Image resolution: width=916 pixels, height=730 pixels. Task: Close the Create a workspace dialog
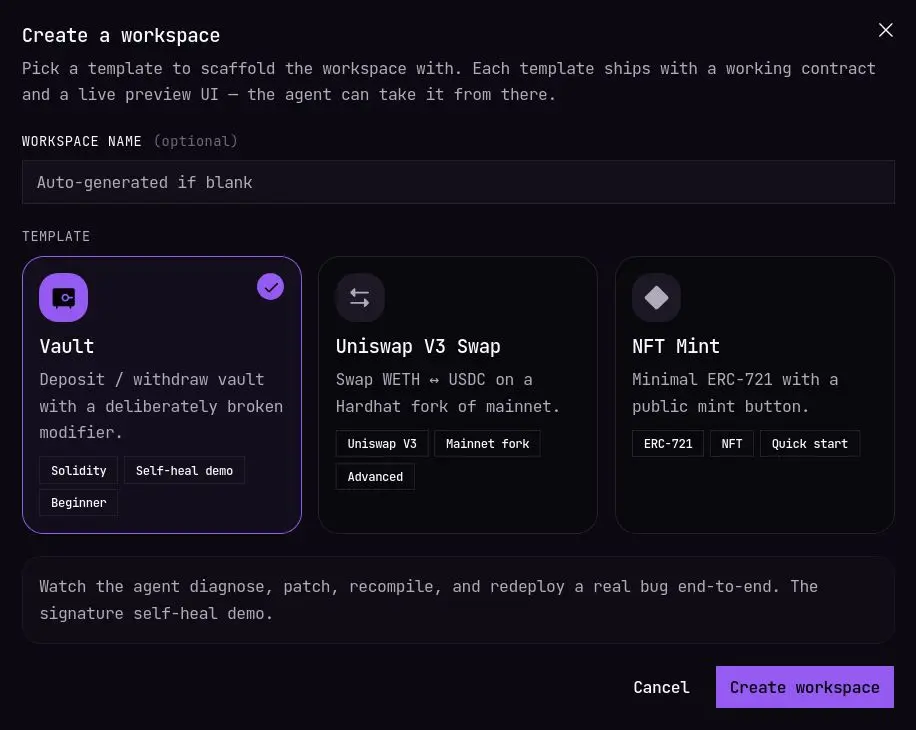(x=886, y=30)
